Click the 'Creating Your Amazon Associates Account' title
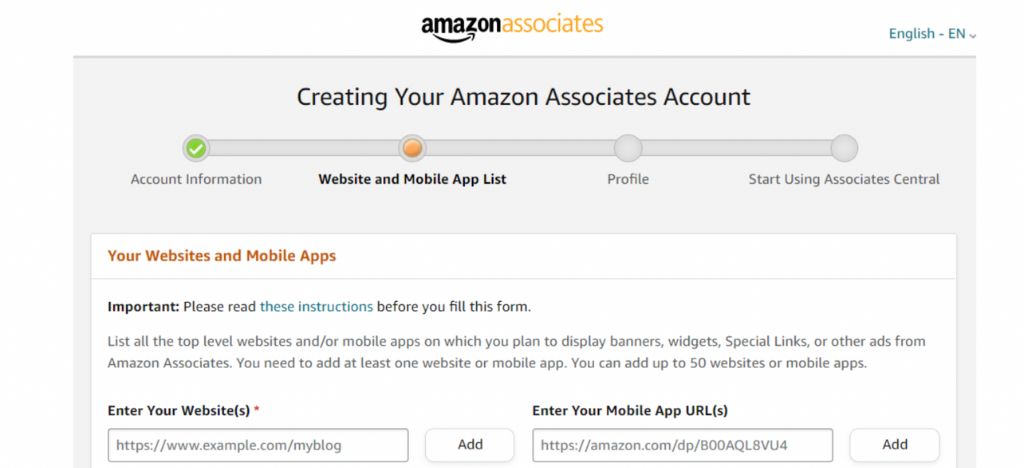The width and height of the screenshot is (1024, 468). (x=523, y=97)
